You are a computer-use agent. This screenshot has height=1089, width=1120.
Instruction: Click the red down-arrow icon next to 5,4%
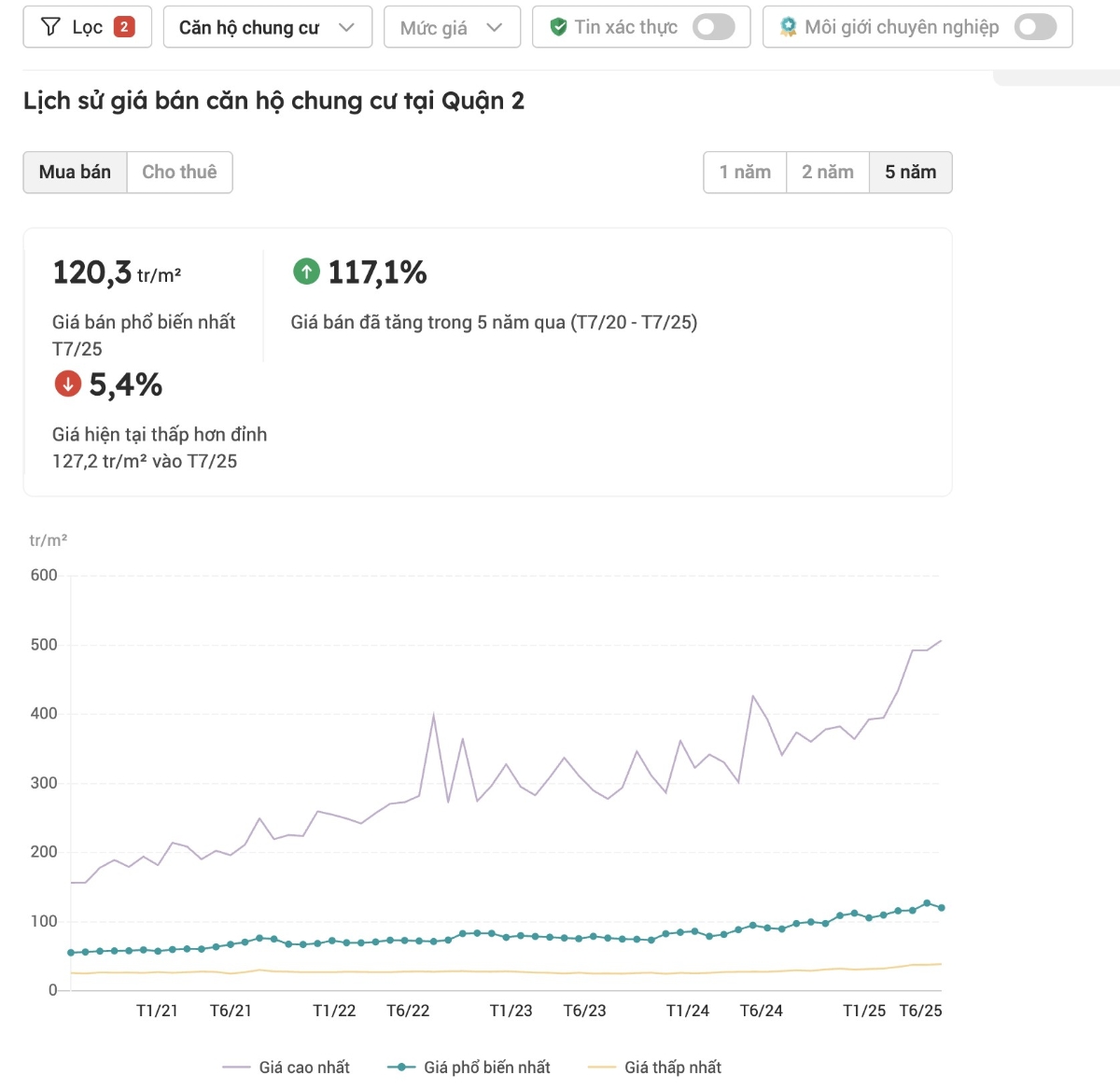(66, 384)
